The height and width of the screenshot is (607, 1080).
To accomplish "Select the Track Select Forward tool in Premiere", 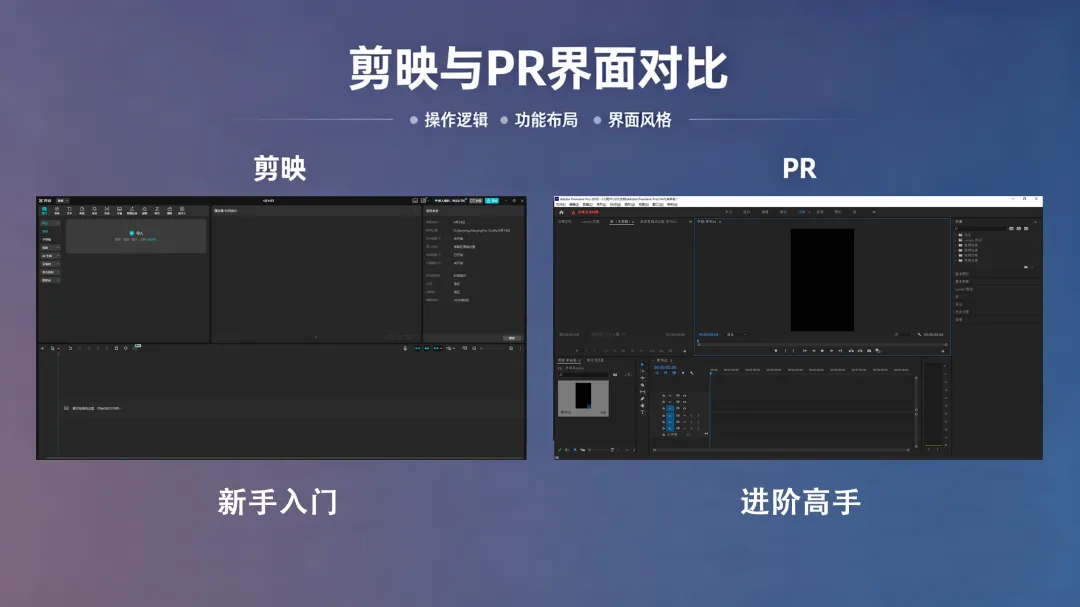I will pyautogui.click(x=643, y=371).
